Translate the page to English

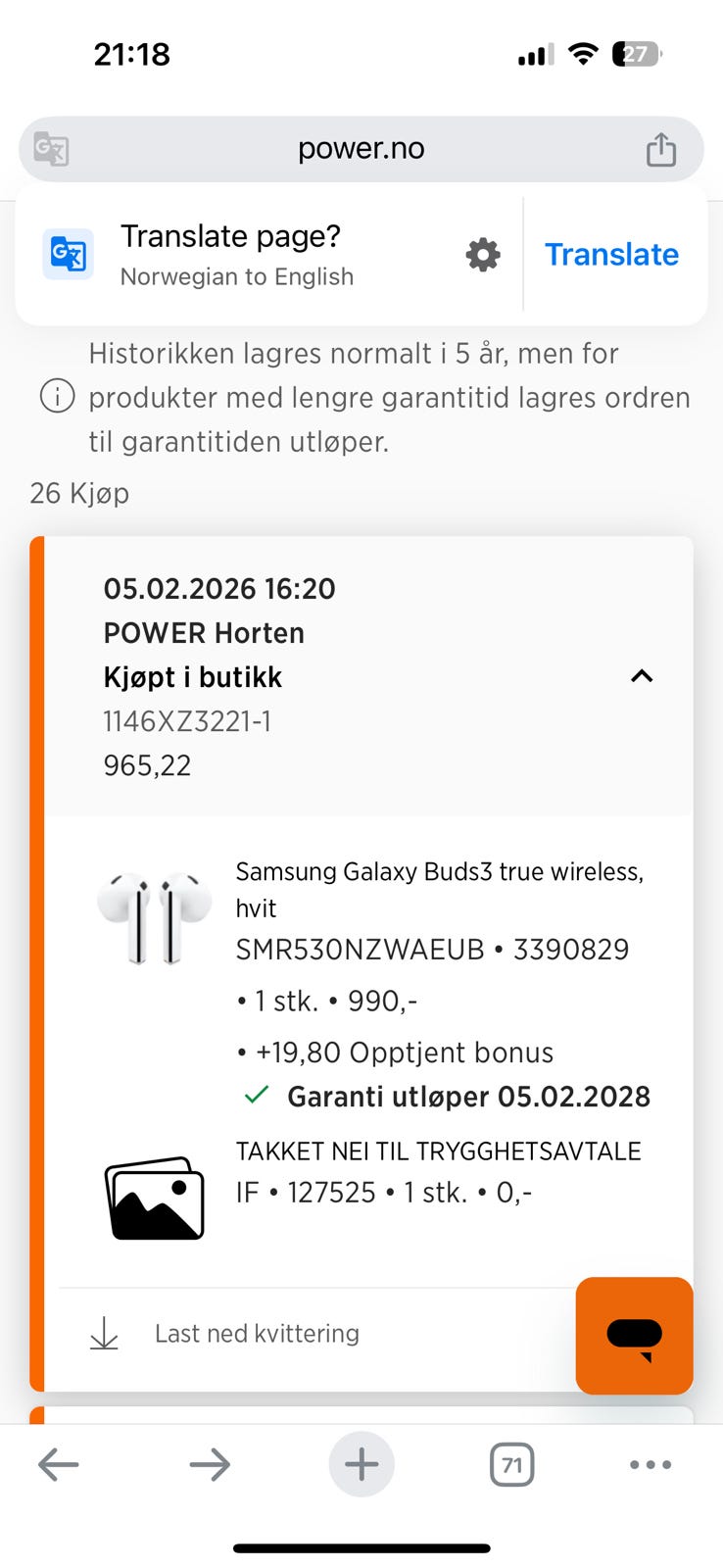click(x=611, y=255)
